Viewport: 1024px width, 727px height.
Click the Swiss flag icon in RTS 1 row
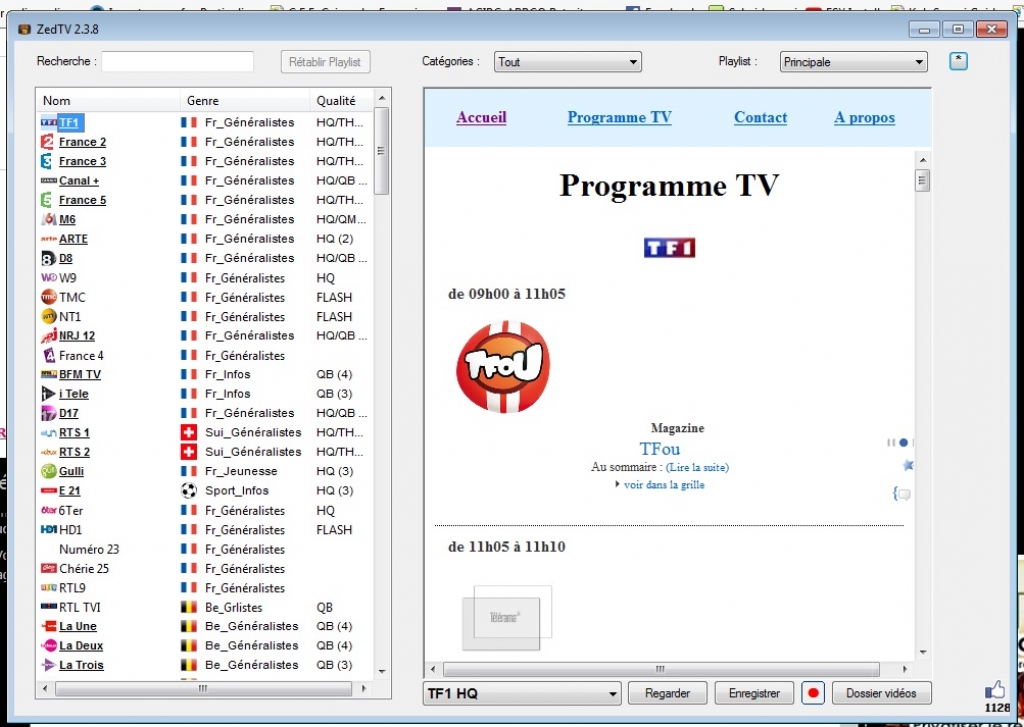tap(189, 432)
